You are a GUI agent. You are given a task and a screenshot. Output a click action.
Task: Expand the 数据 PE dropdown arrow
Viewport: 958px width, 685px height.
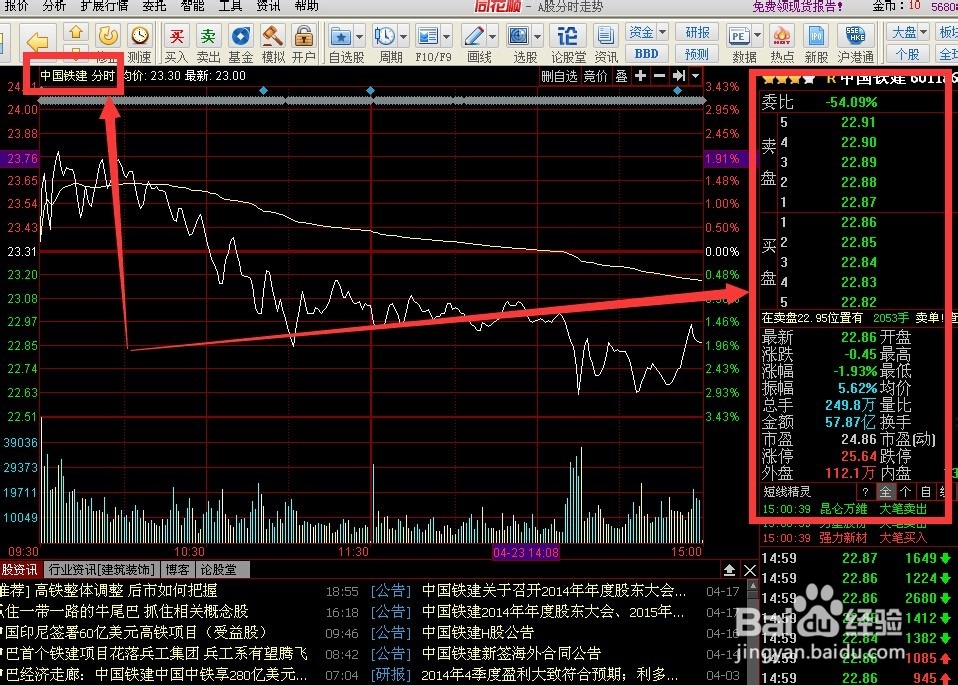(758, 35)
